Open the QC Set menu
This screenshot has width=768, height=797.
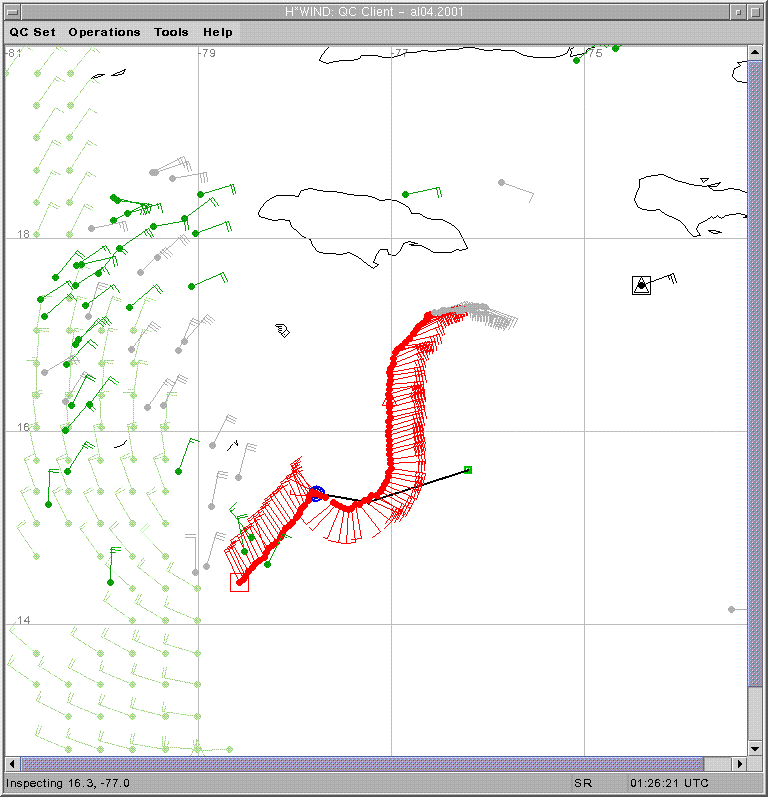(x=33, y=32)
